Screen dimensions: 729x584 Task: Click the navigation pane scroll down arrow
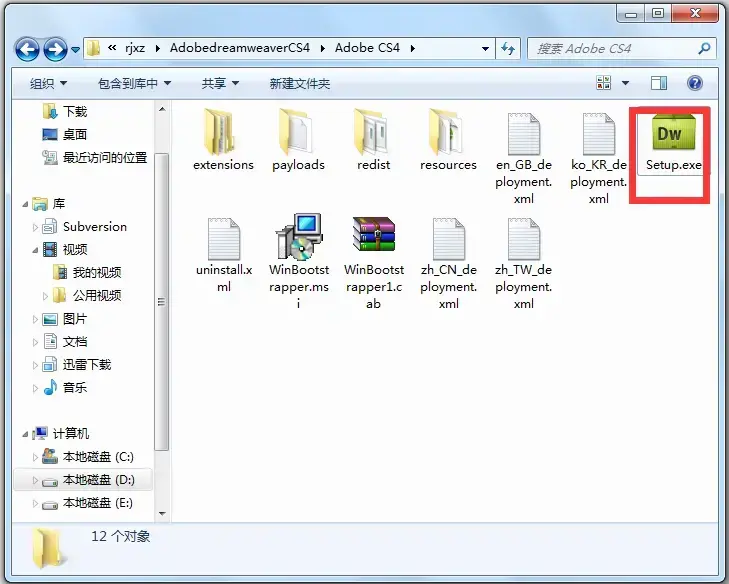coord(162,514)
